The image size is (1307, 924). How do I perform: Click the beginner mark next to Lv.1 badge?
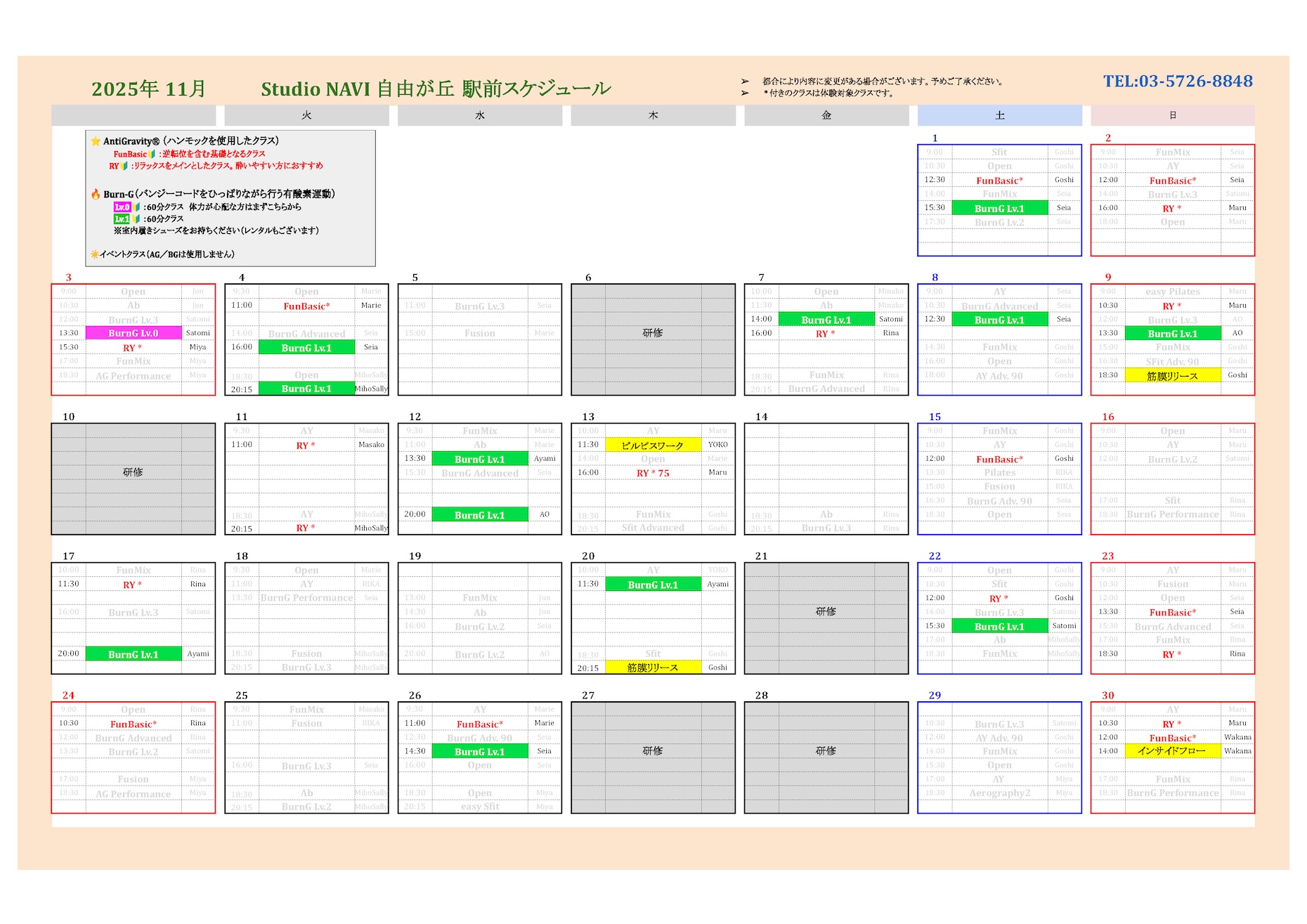pos(136,219)
